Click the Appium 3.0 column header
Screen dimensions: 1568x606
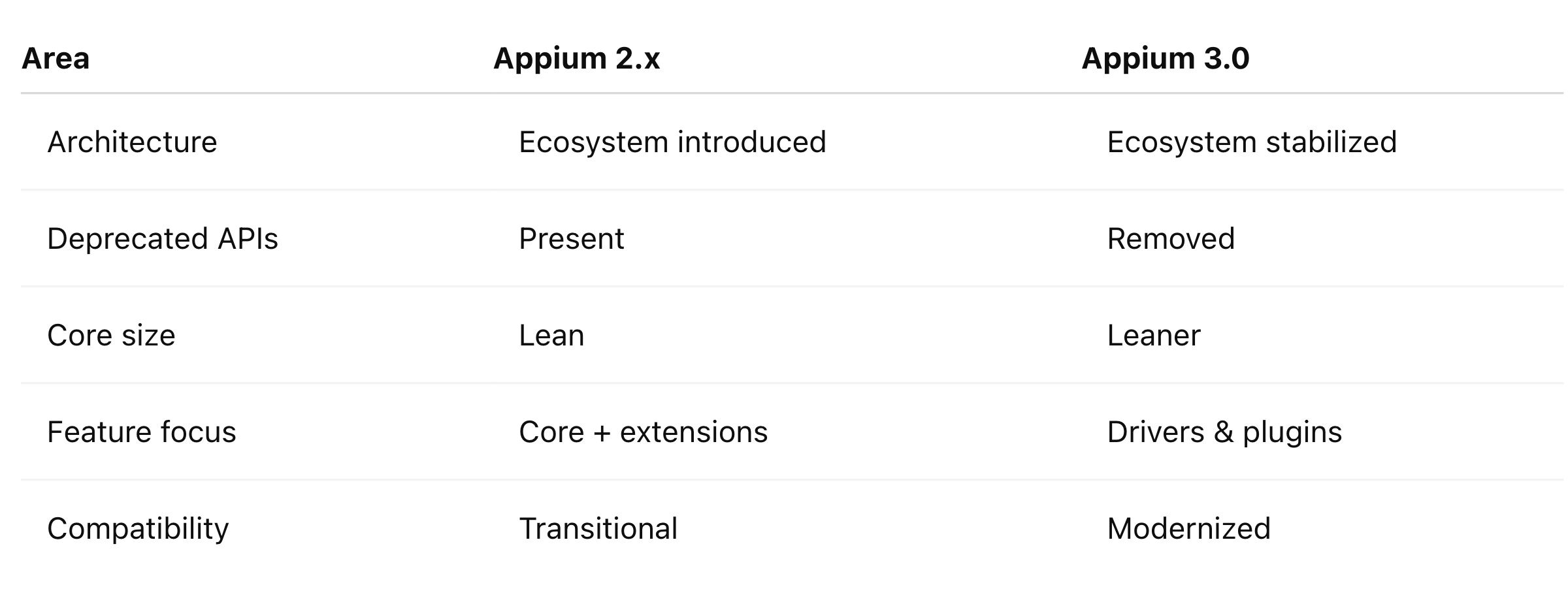(x=1166, y=59)
